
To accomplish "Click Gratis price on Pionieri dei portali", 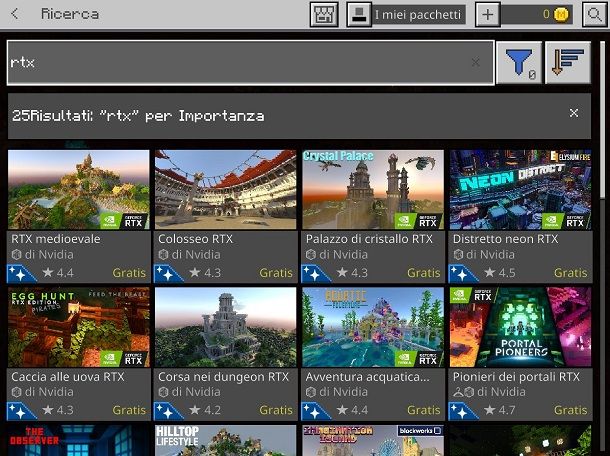I will [x=571, y=410].
